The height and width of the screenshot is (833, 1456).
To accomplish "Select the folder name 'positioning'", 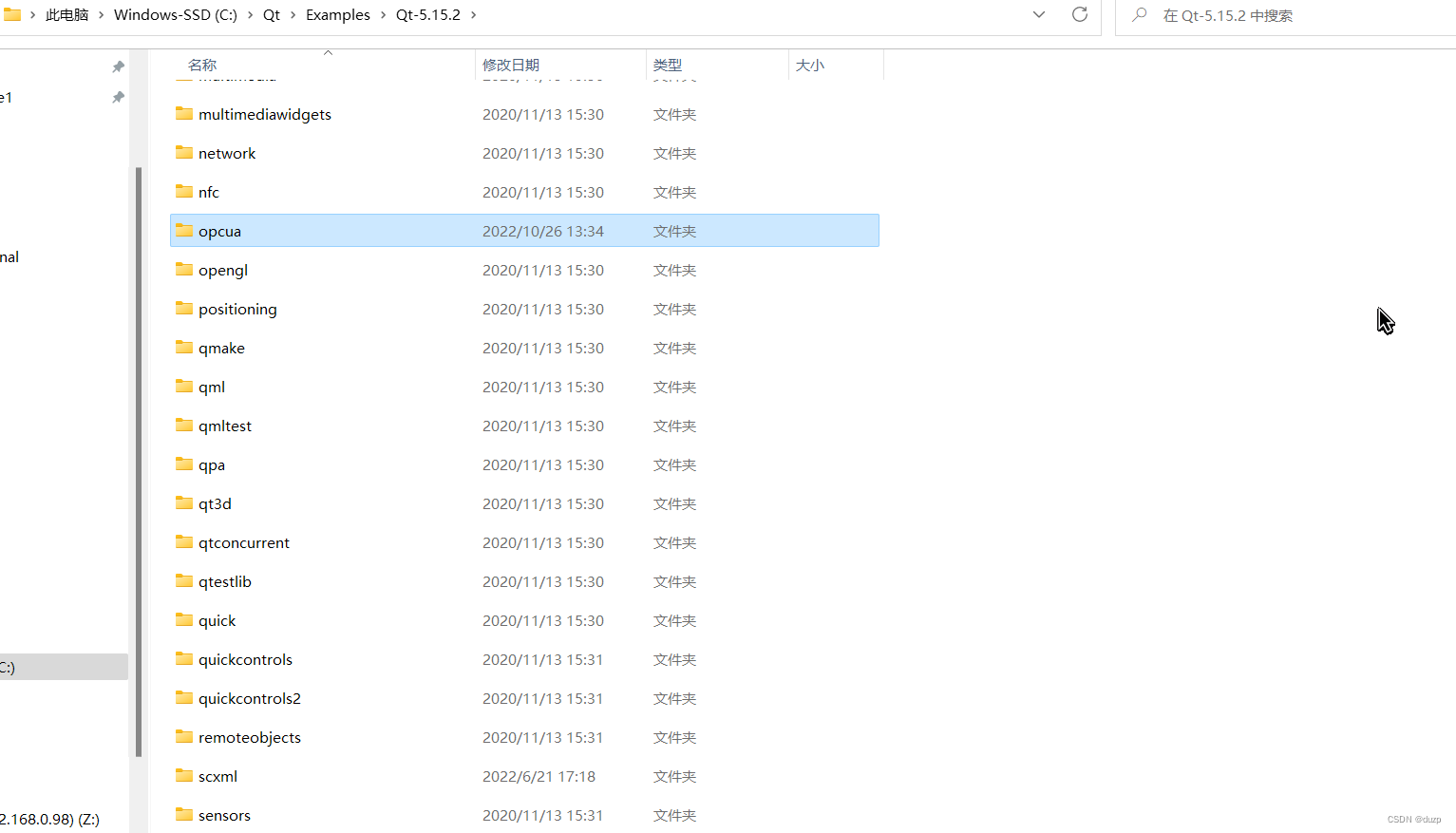I will click(x=237, y=309).
